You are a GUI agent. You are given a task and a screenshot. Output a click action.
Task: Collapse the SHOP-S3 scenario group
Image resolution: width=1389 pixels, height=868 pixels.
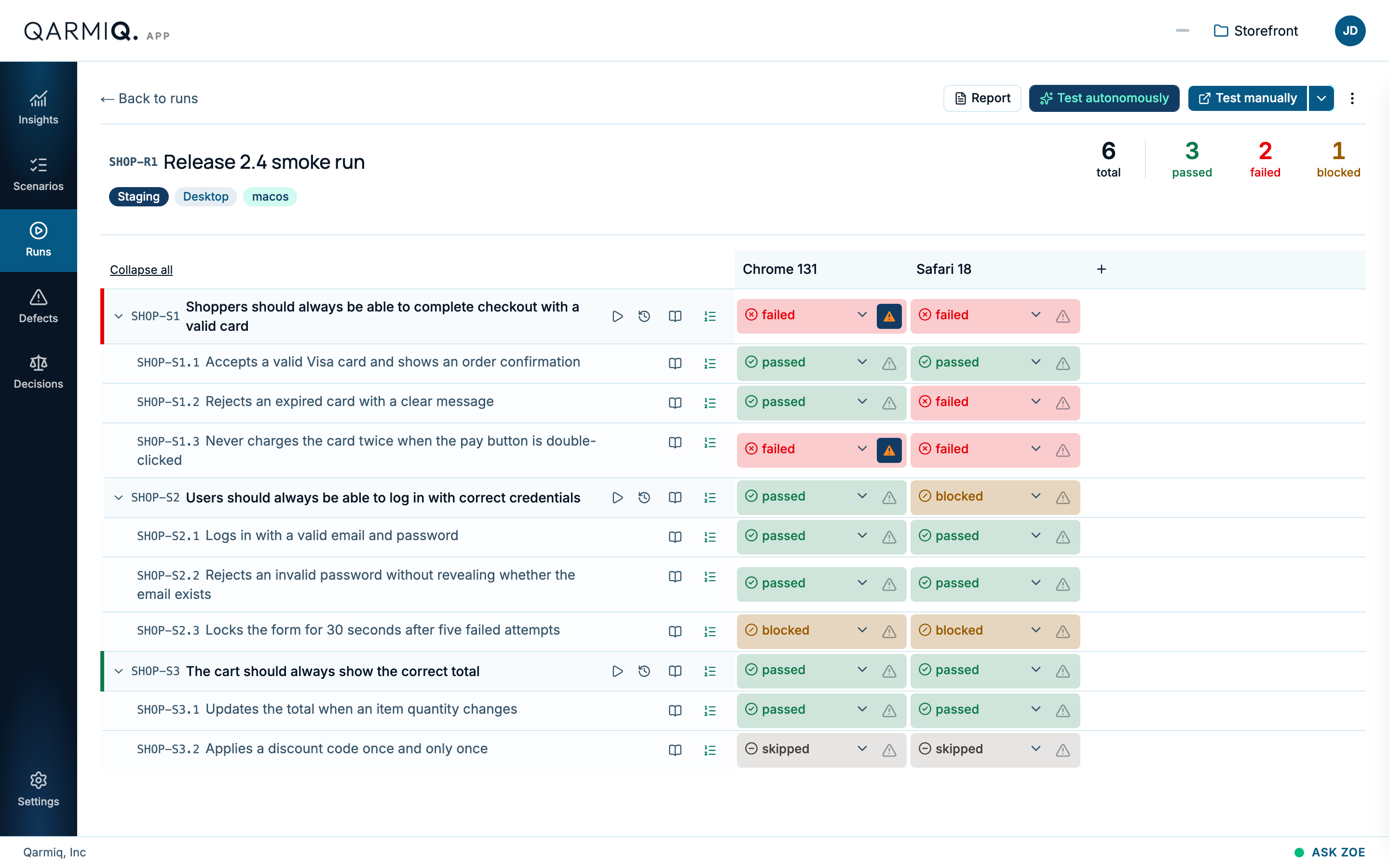(119, 671)
